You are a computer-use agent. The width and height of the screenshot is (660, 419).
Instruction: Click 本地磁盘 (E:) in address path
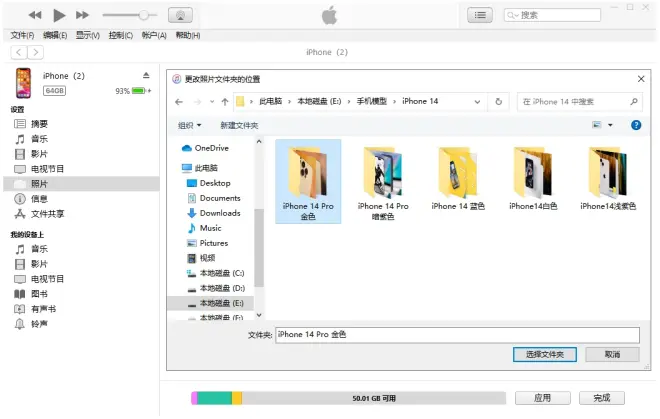tap(319, 101)
